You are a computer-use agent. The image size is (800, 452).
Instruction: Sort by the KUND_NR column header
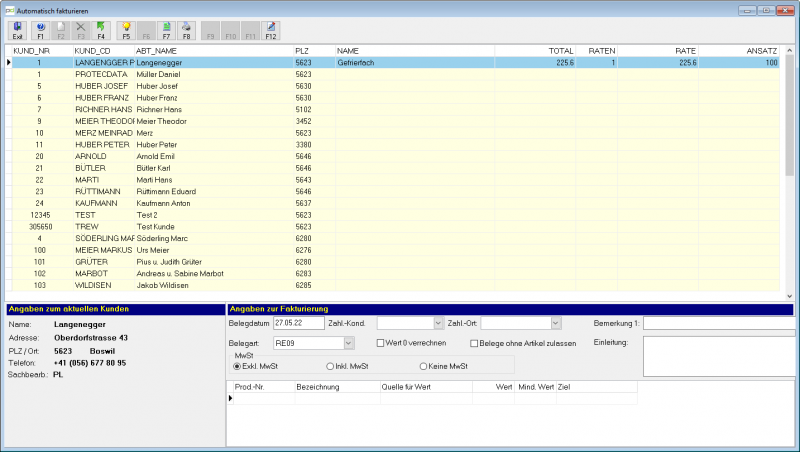point(42,51)
